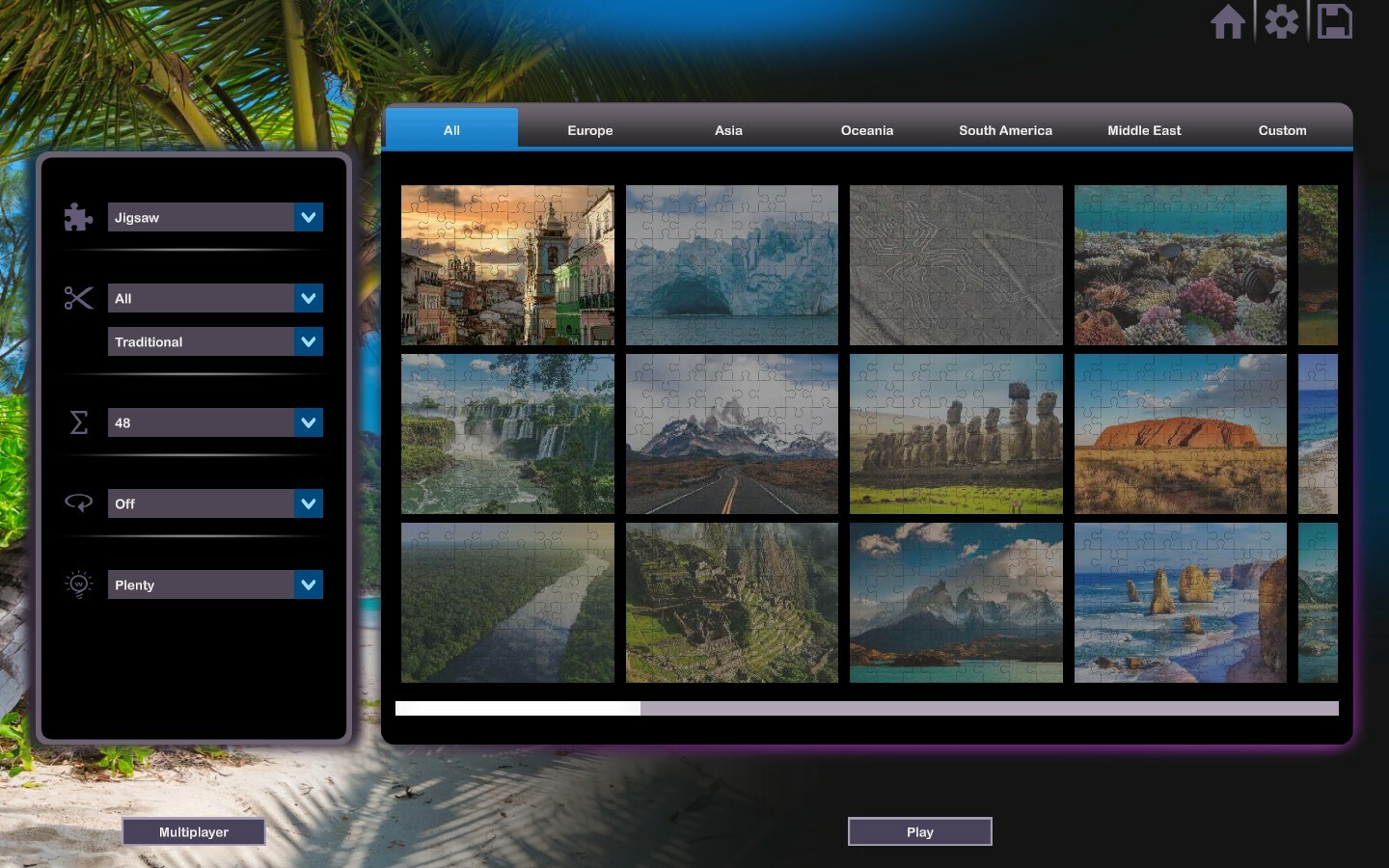Click the Play button
This screenshot has height=868, width=1389.
coord(918,831)
